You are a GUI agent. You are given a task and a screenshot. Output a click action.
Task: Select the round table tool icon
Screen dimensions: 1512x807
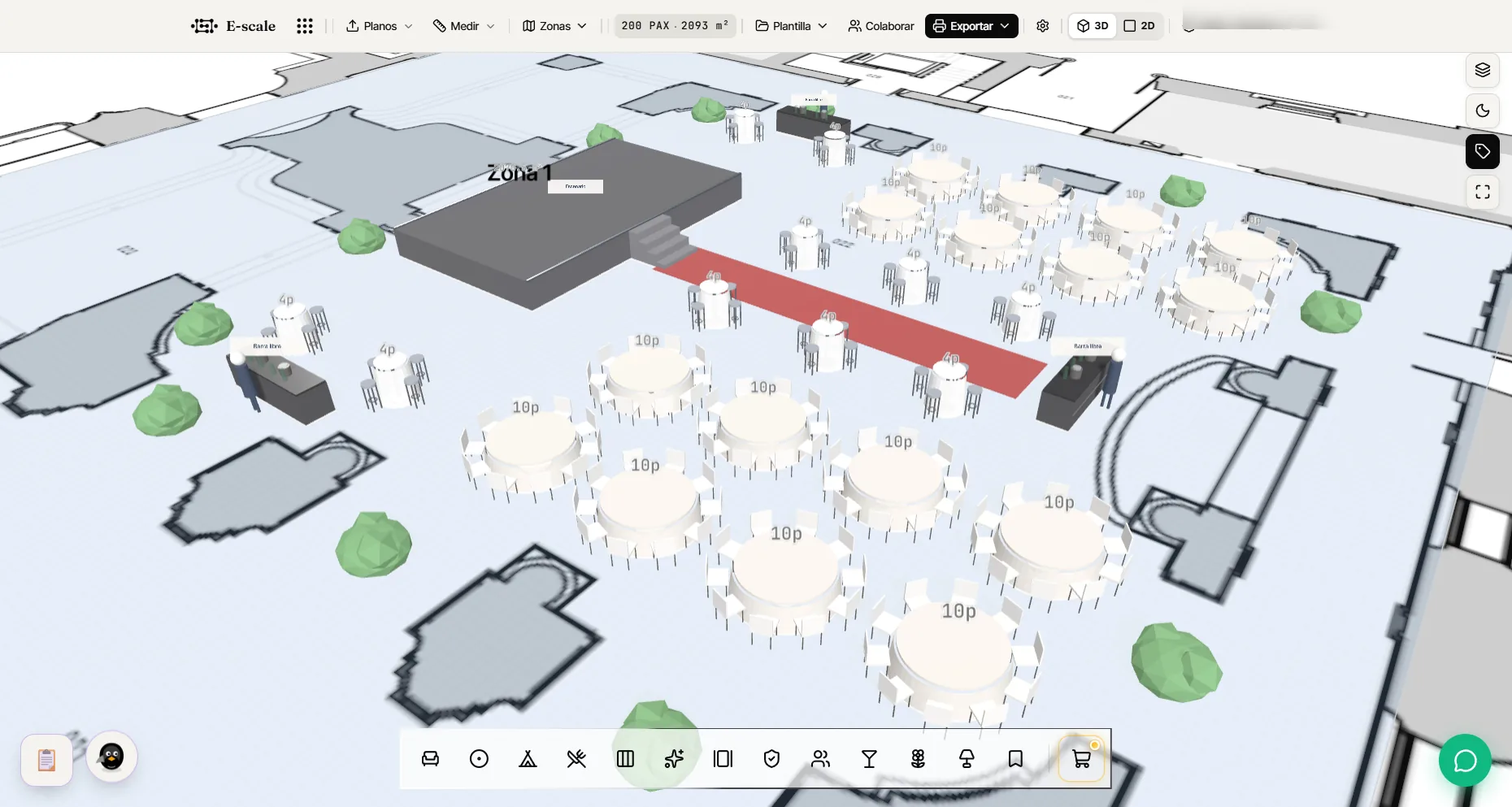coord(479,759)
